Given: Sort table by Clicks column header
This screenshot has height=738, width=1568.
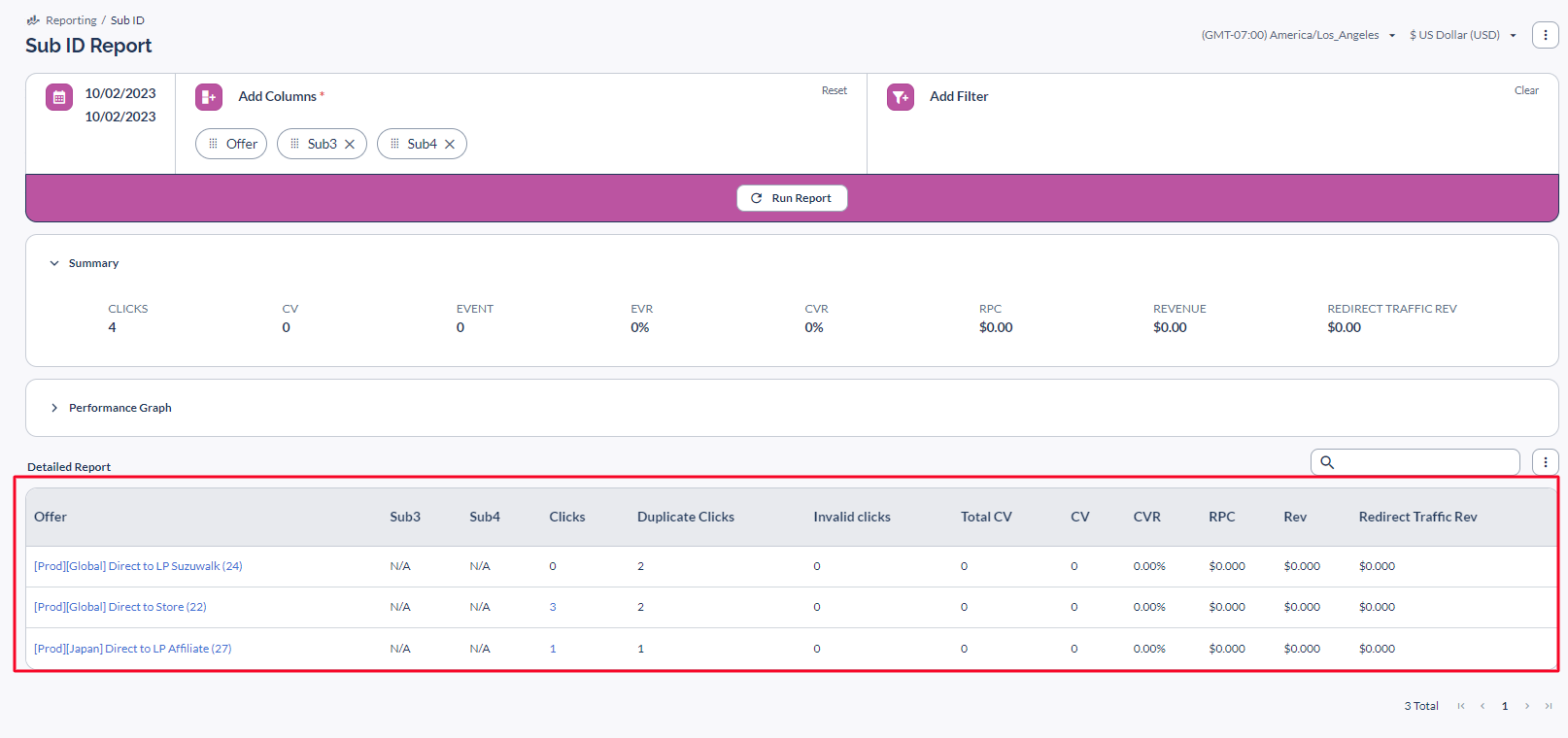Looking at the screenshot, I should tap(566, 517).
